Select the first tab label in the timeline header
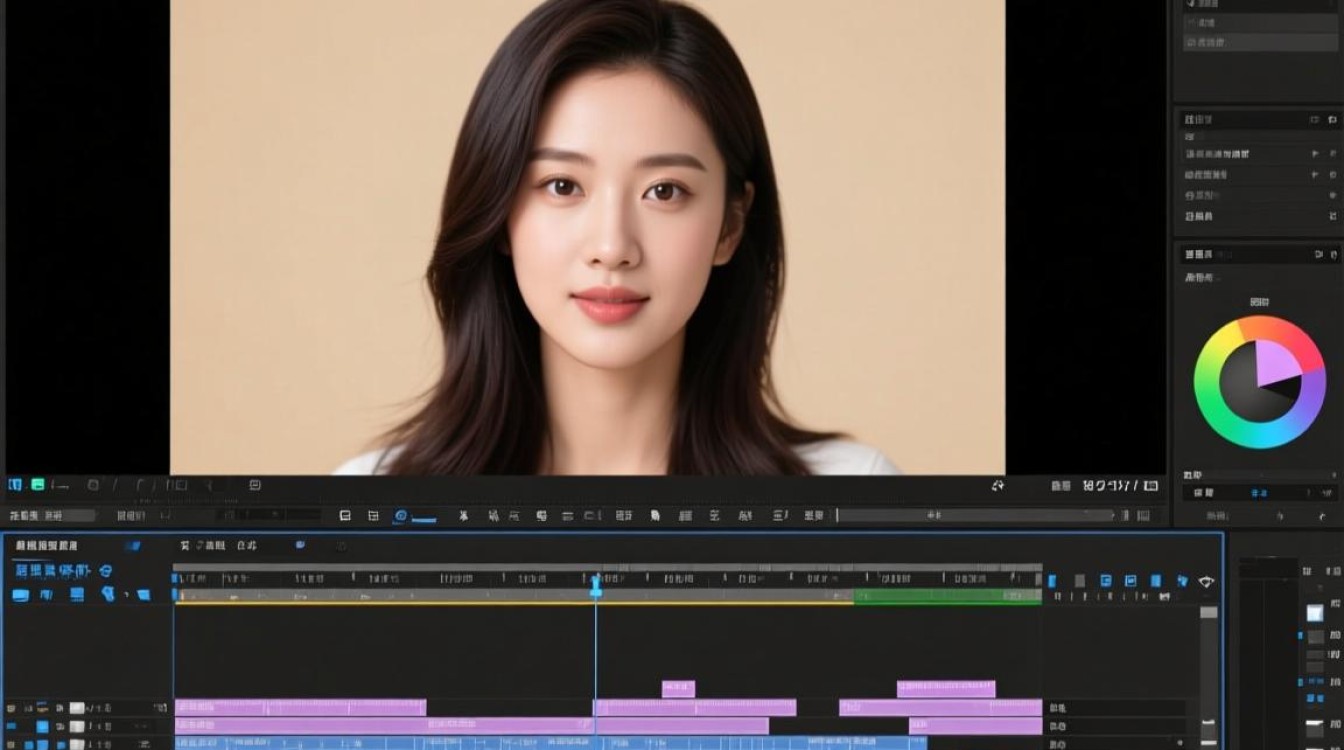Screen dimensions: 1344x750 [x=46, y=546]
